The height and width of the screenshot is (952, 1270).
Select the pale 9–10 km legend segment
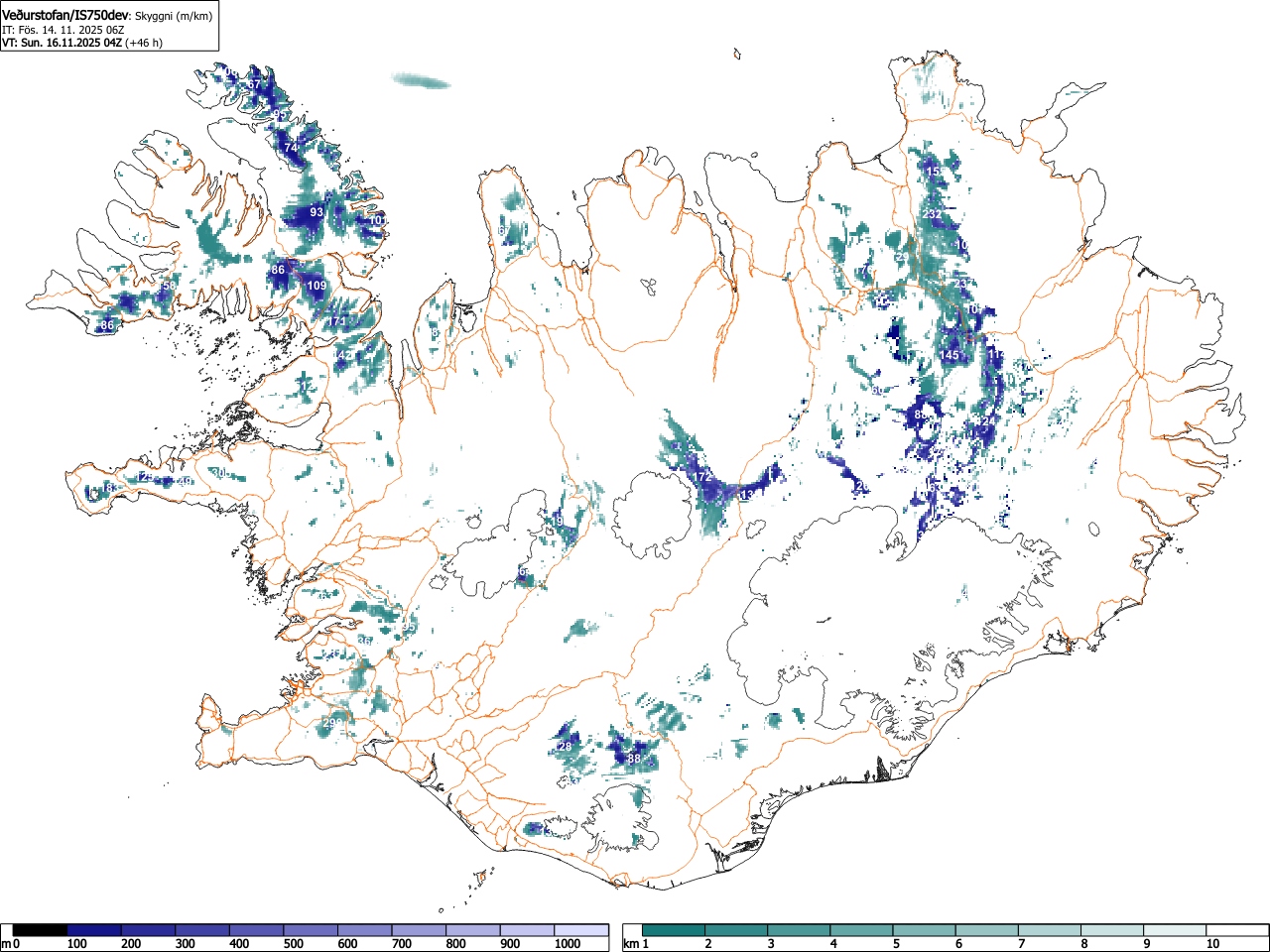coord(1175,930)
